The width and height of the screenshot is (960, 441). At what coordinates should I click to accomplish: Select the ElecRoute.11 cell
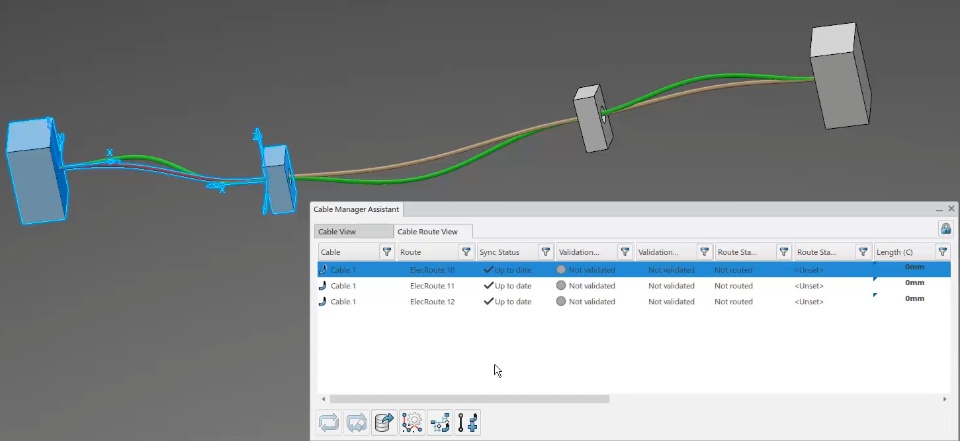(432, 286)
